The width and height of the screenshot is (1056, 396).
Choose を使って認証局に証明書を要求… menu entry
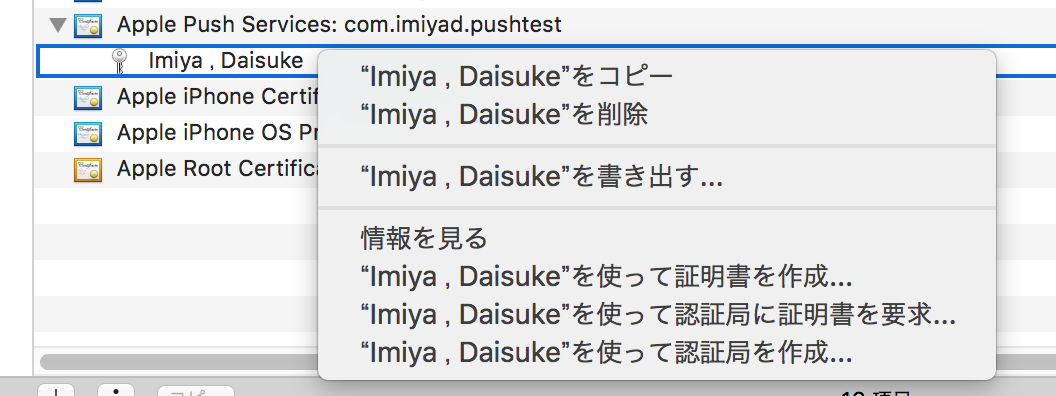(657, 314)
